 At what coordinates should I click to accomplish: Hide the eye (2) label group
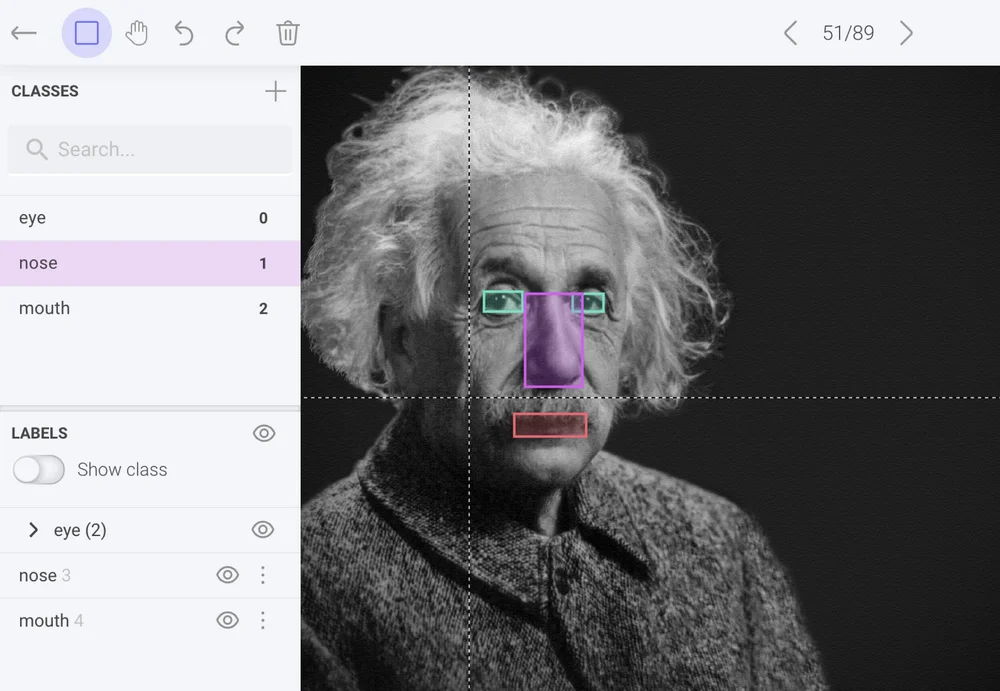click(x=263, y=530)
